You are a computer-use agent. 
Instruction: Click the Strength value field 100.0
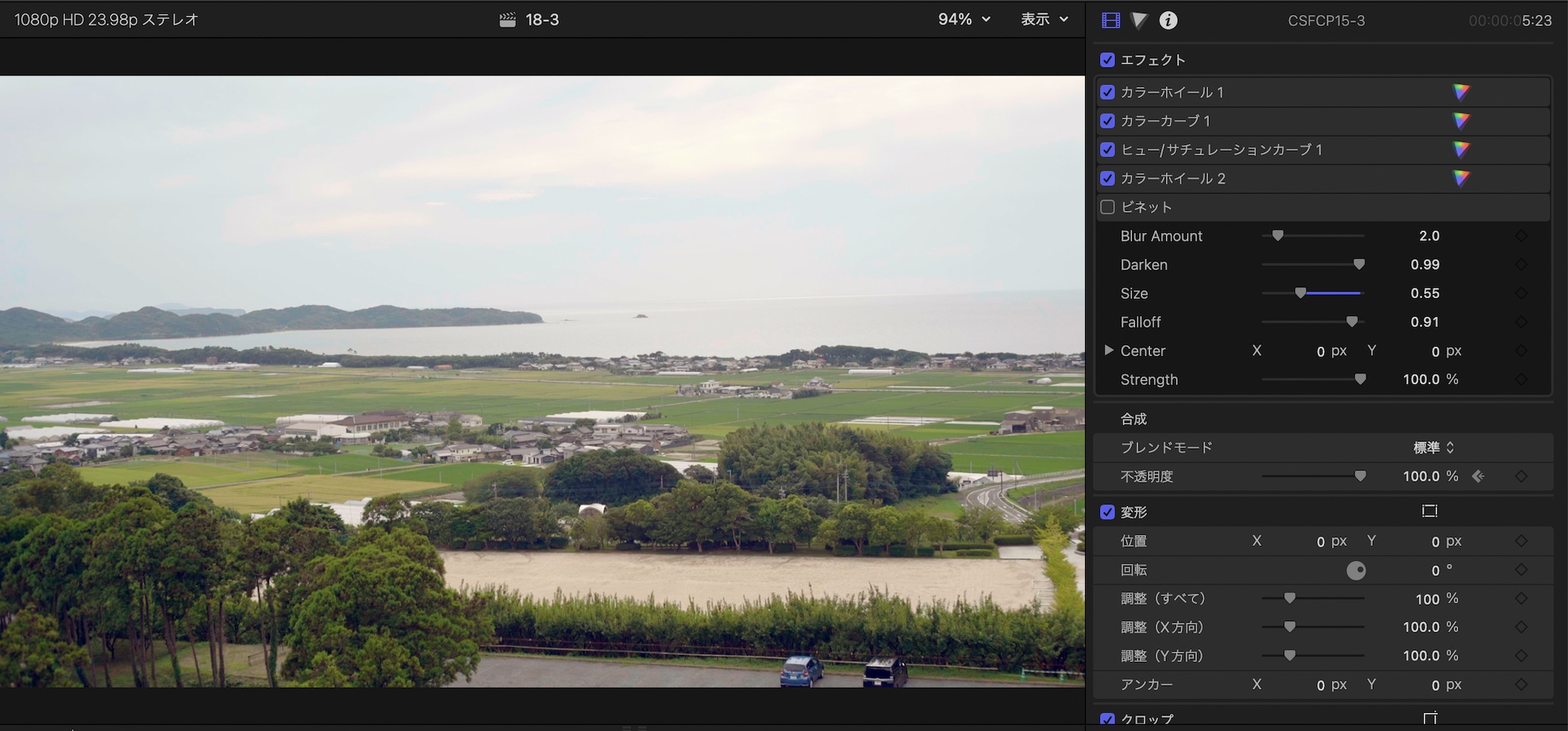(1421, 380)
